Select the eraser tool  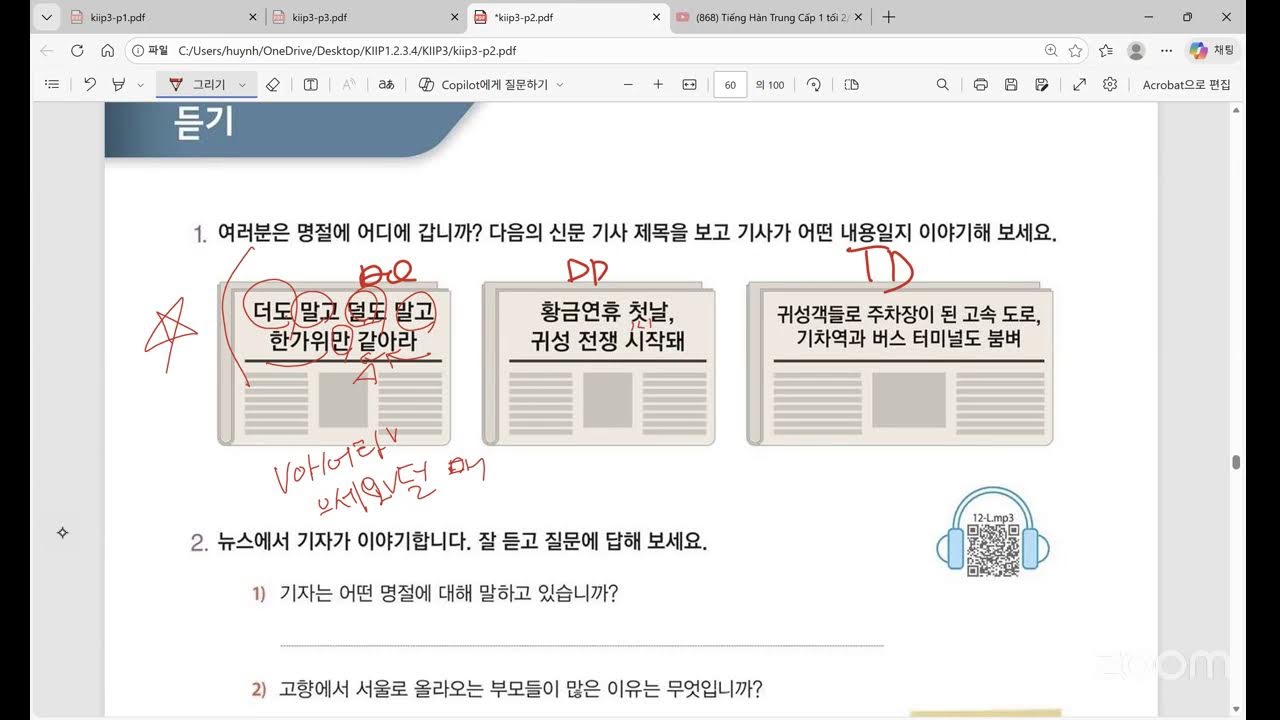click(273, 85)
